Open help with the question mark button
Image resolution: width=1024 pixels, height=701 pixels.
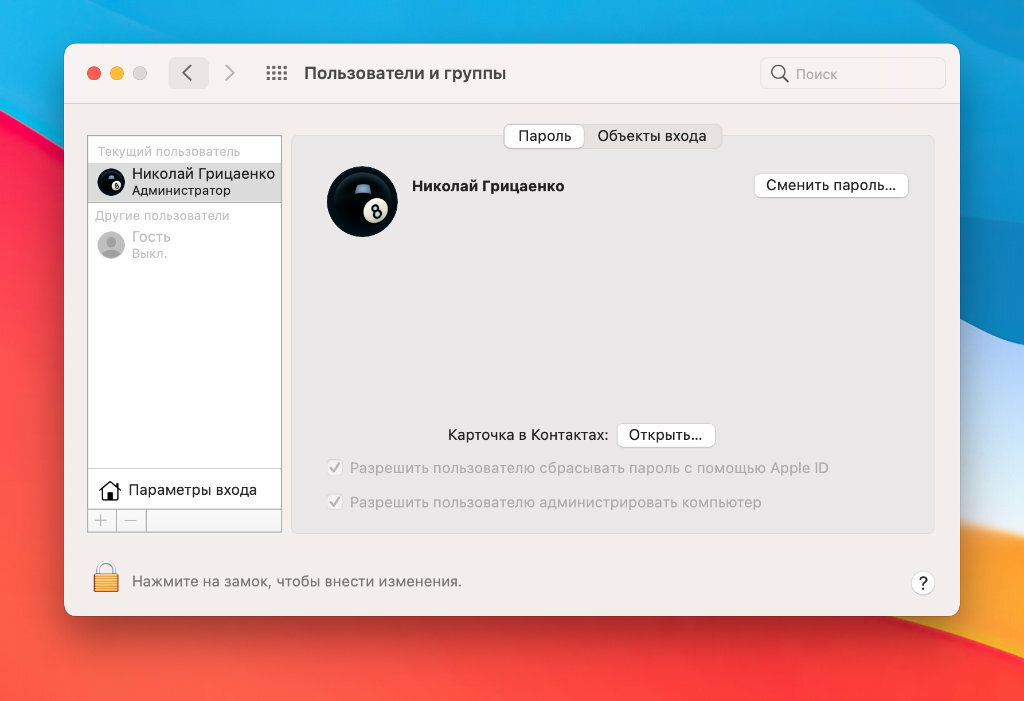click(x=923, y=583)
